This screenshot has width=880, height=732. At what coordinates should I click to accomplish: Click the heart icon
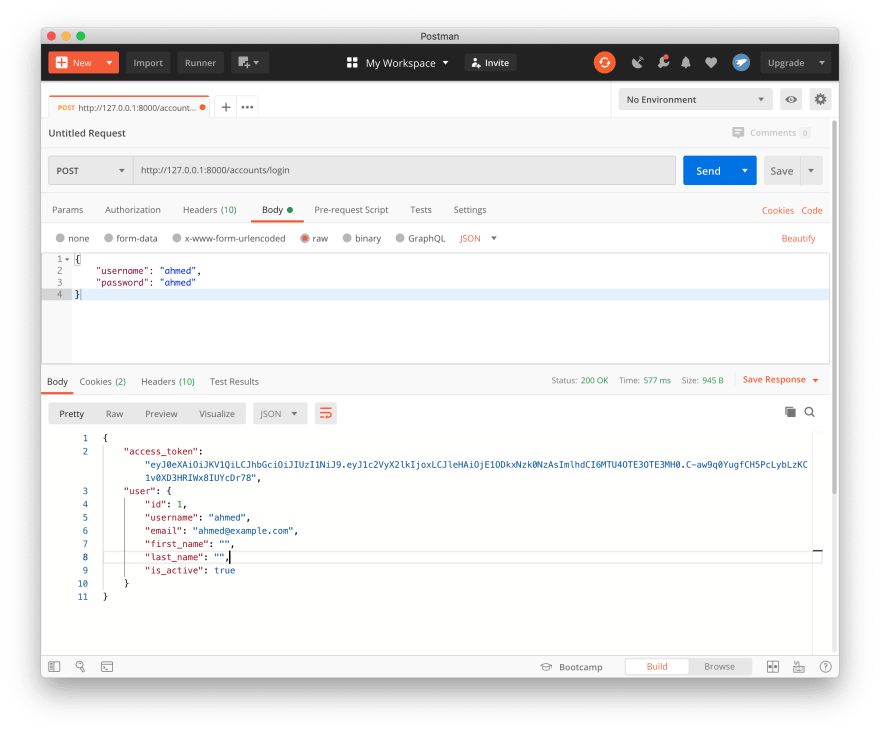click(711, 62)
